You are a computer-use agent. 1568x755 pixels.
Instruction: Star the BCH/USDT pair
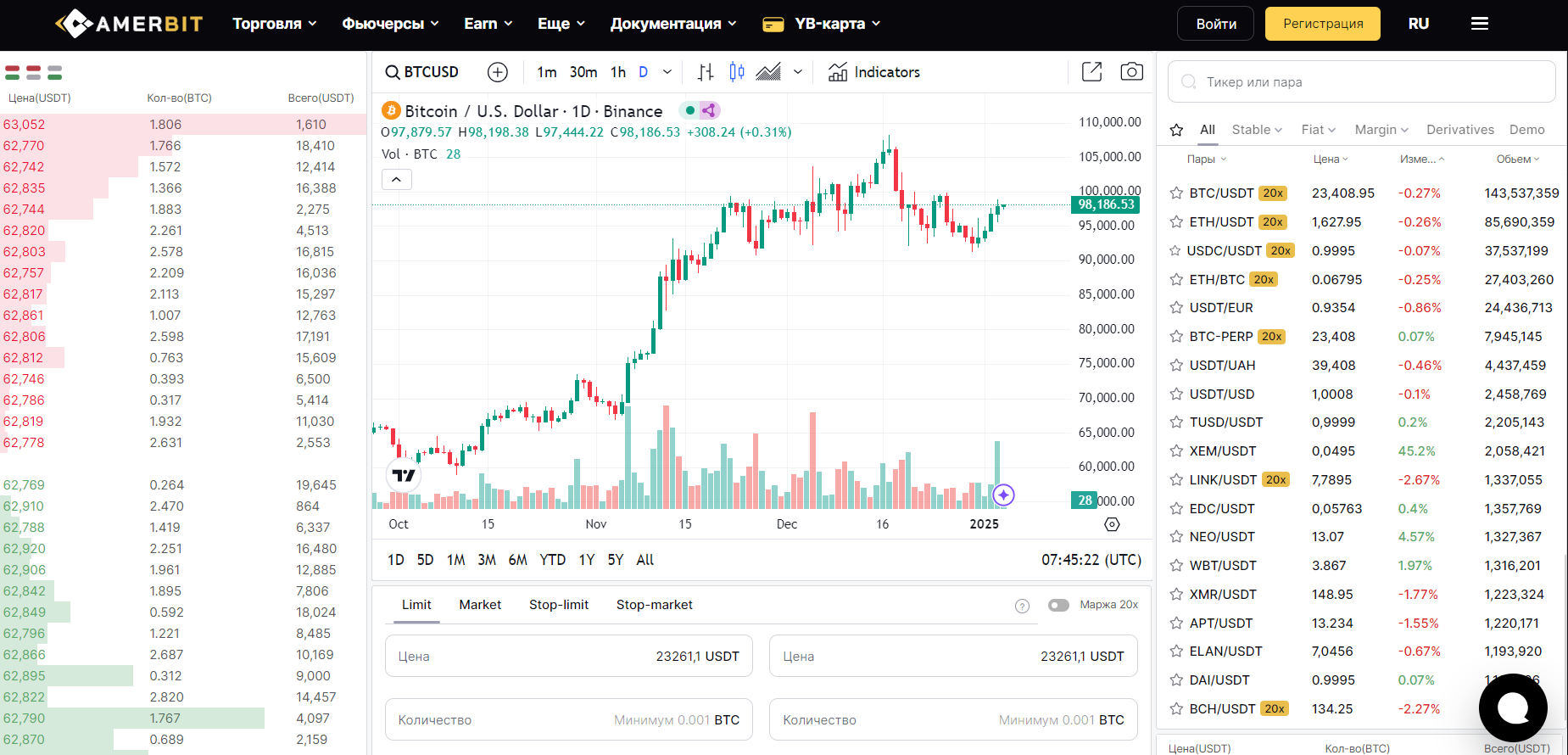(1176, 709)
